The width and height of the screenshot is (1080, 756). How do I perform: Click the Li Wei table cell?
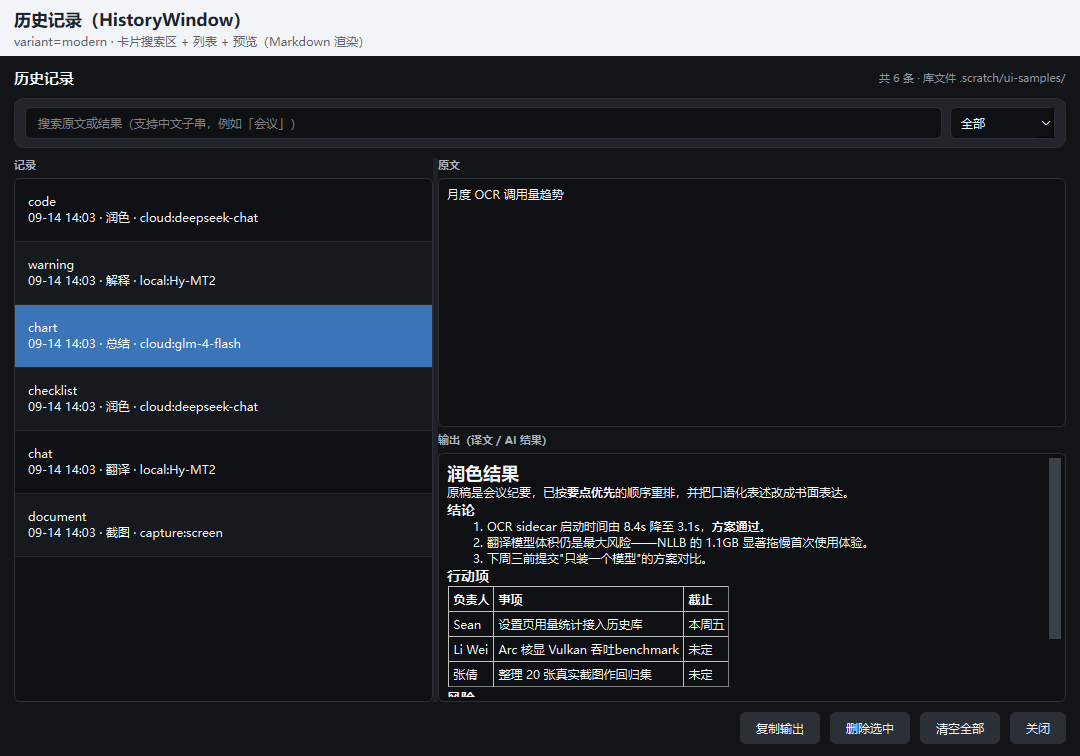click(470, 649)
